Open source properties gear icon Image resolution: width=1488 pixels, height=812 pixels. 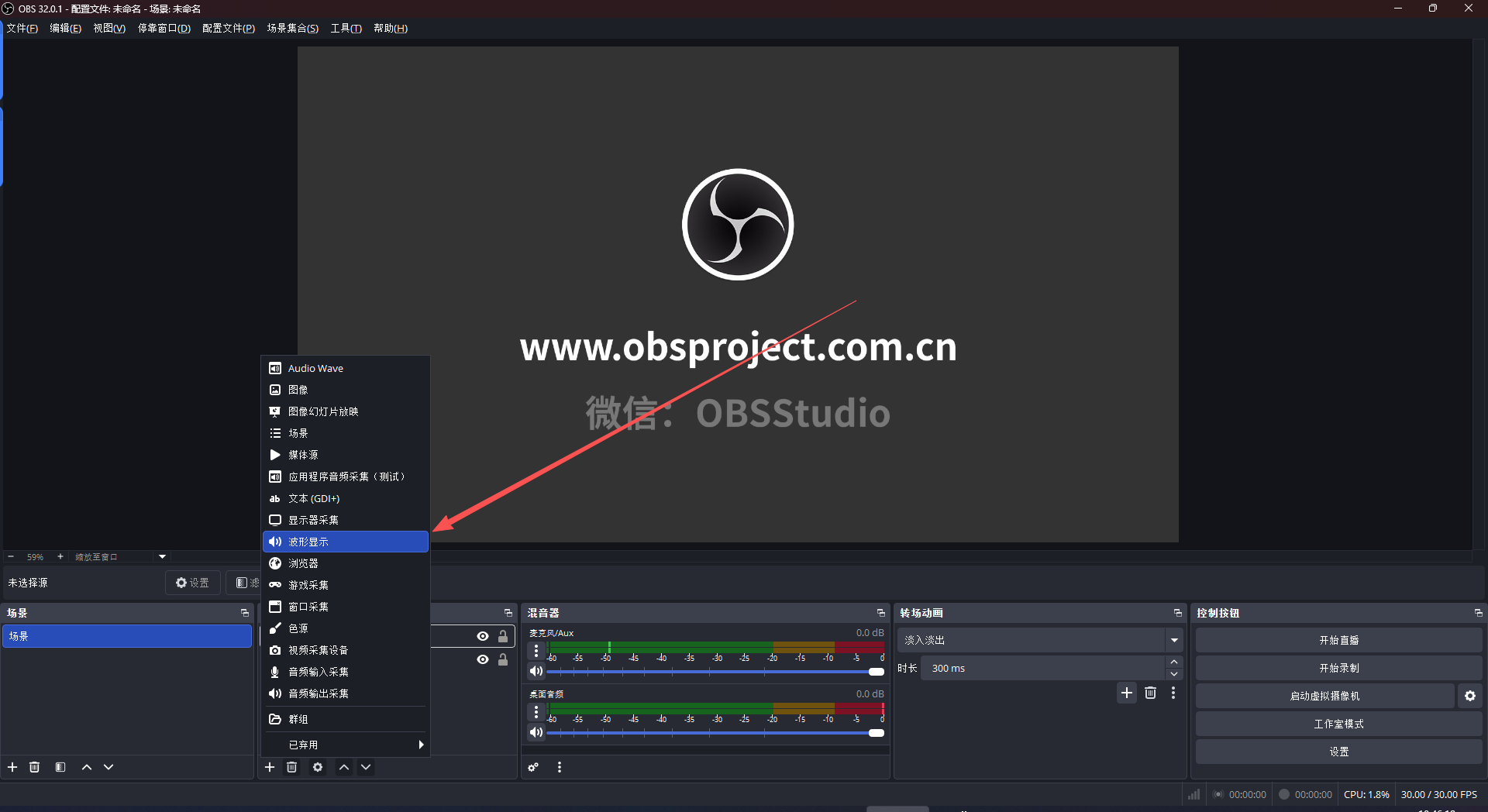[318, 767]
